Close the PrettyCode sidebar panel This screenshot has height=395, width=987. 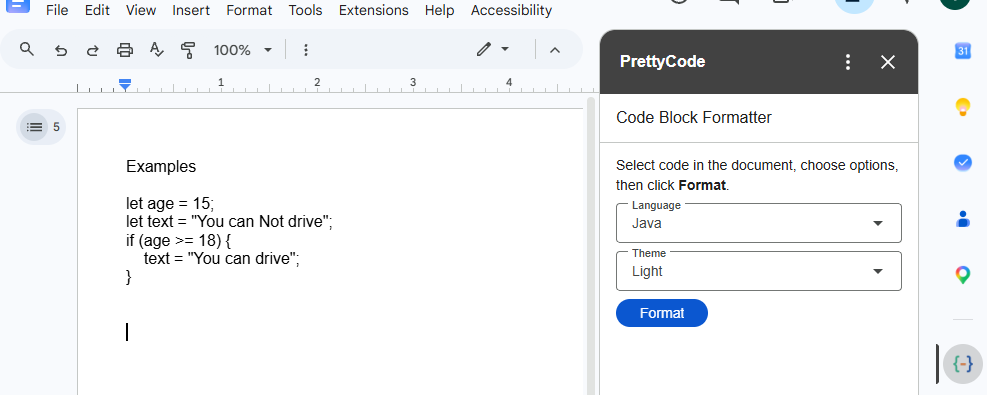point(888,62)
